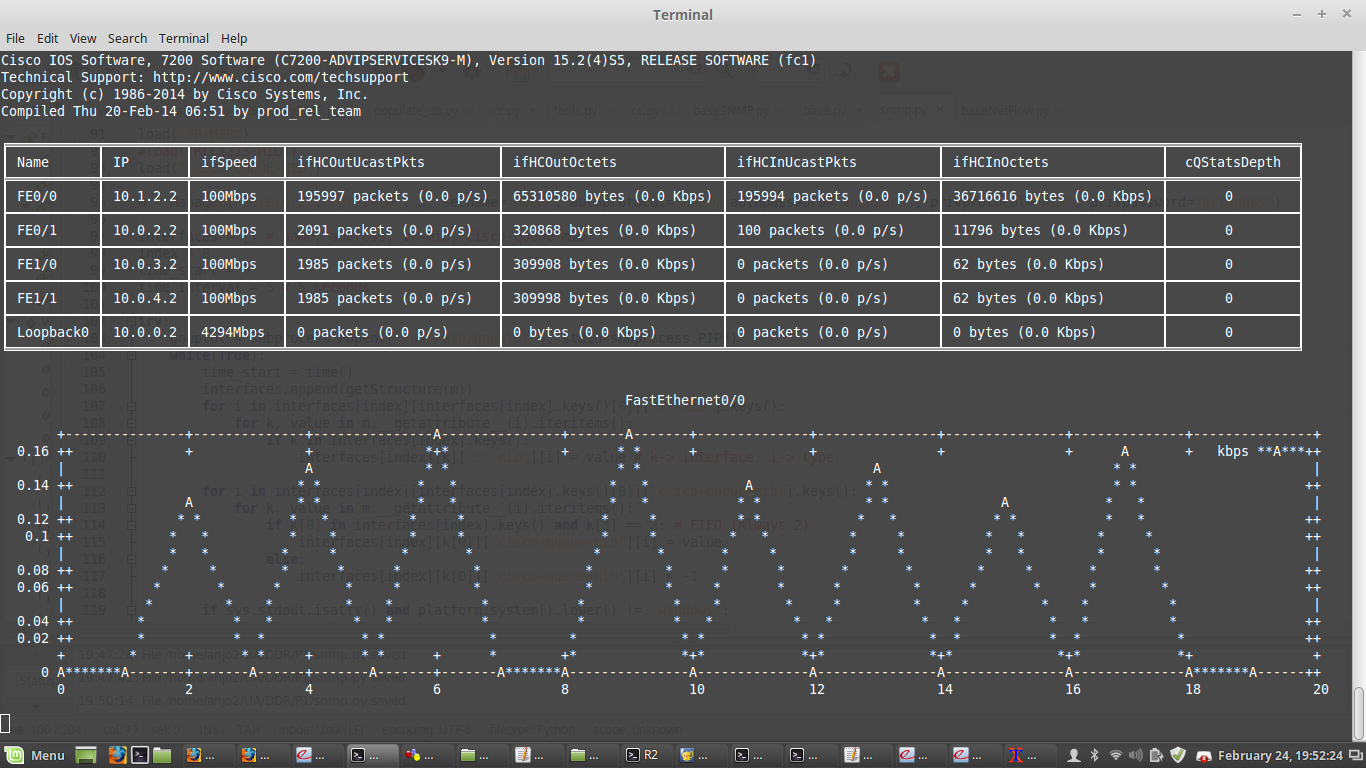
Task: Launch Terminal from the panel launcher beside Firefox
Action: tap(140, 755)
